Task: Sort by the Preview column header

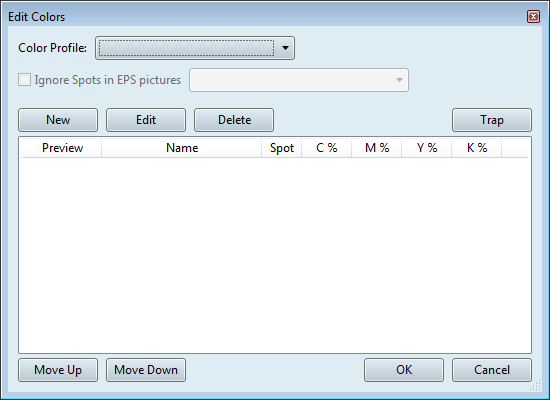Action: [62, 148]
